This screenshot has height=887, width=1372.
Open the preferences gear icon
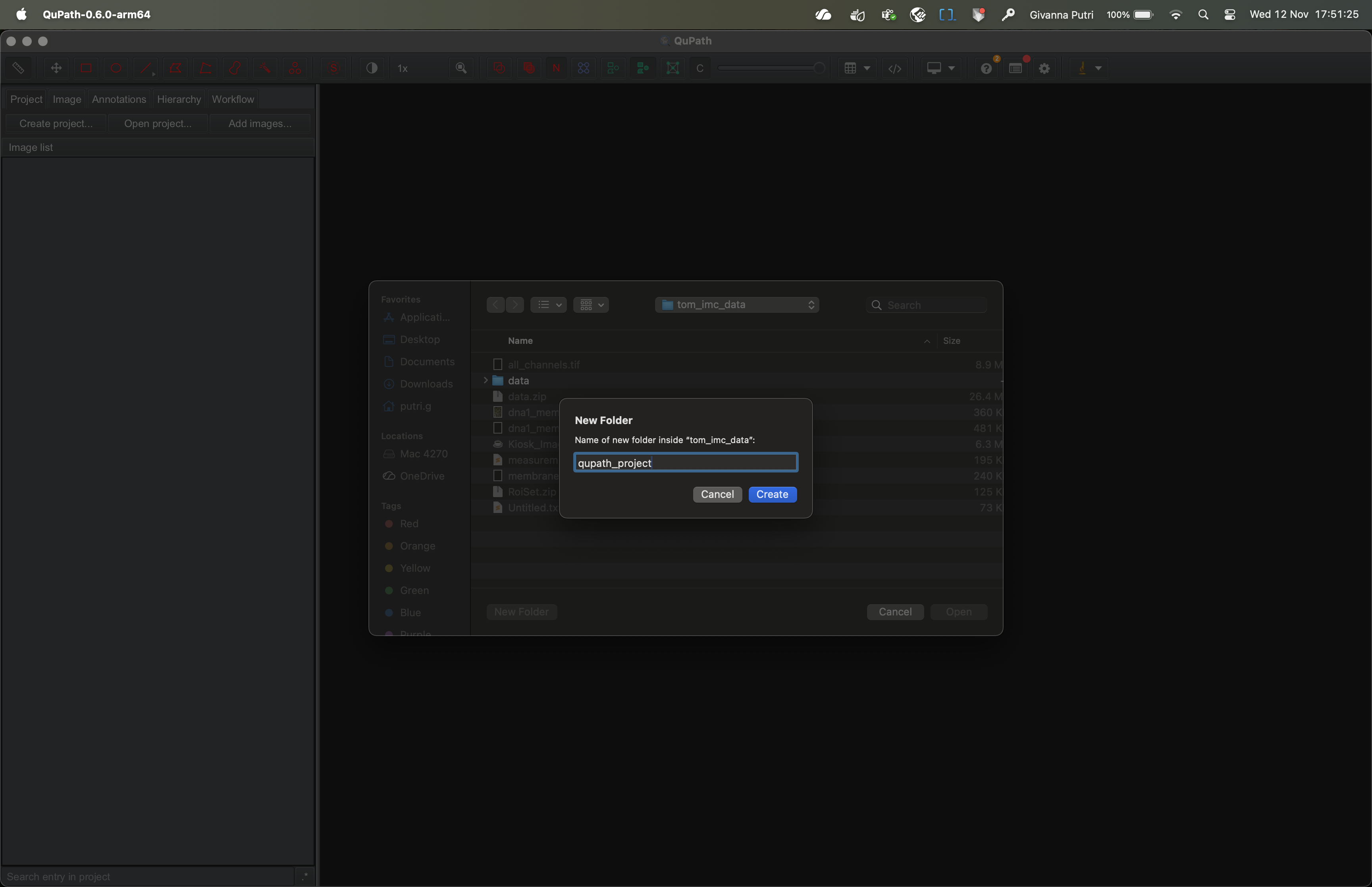pyautogui.click(x=1044, y=68)
